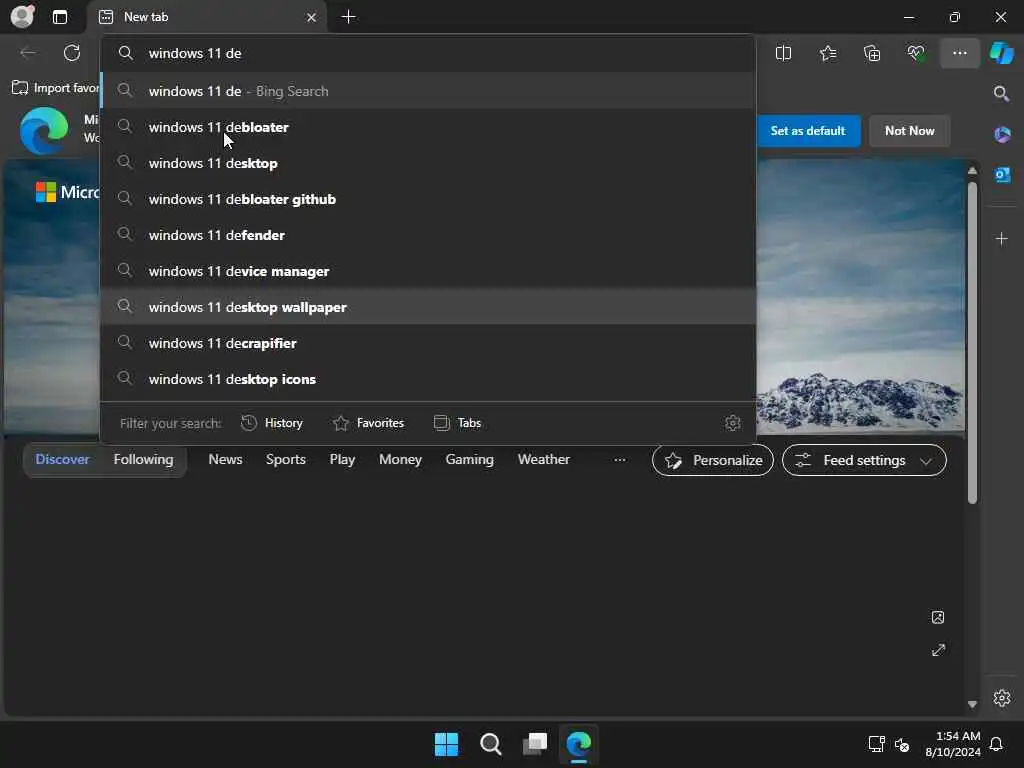Click the muted volume tray icon
Image resolution: width=1024 pixels, height=768 pixels.
(x=902, y=744)
